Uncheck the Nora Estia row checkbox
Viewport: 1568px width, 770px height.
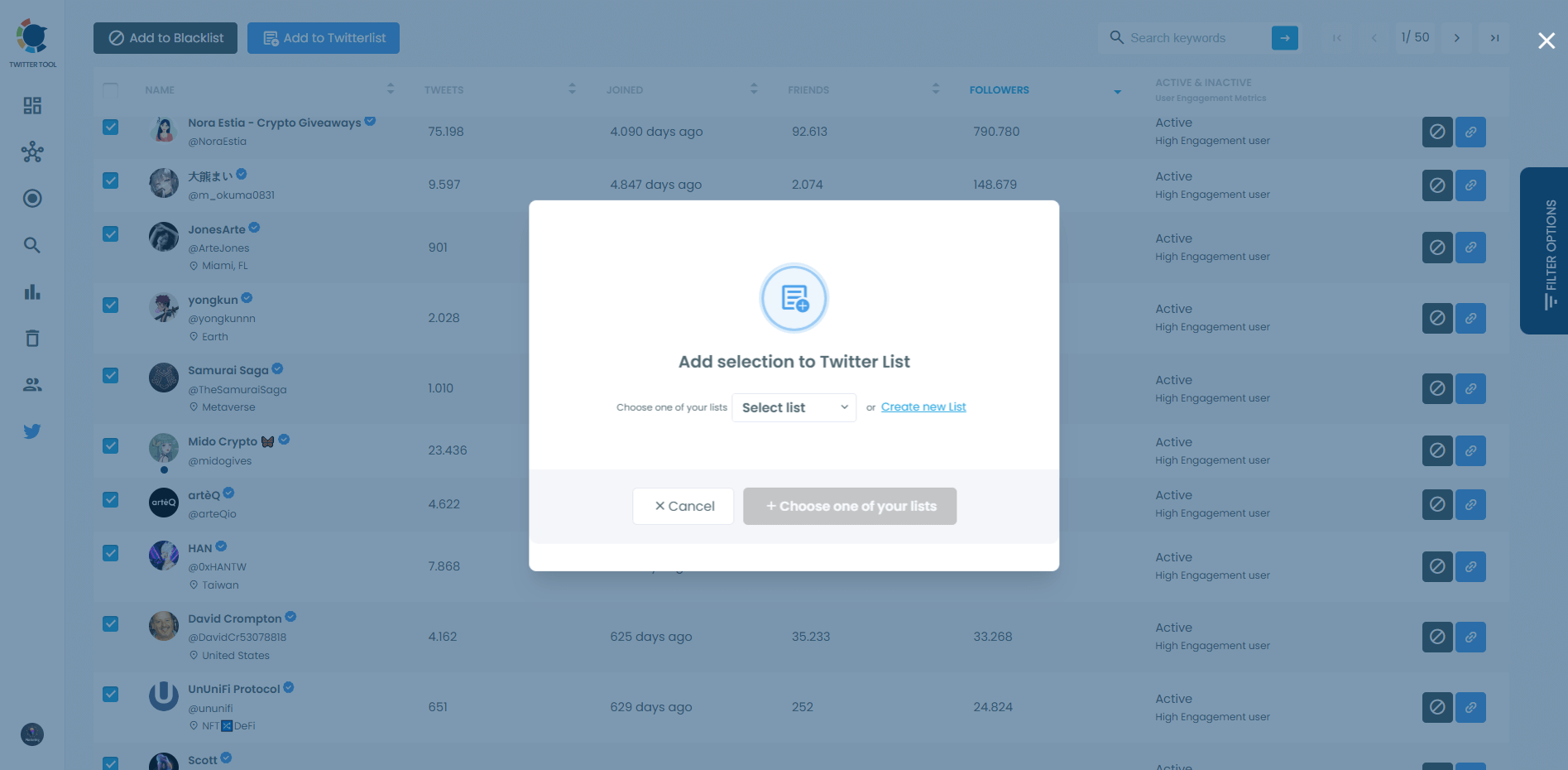(x=110, y=127)
